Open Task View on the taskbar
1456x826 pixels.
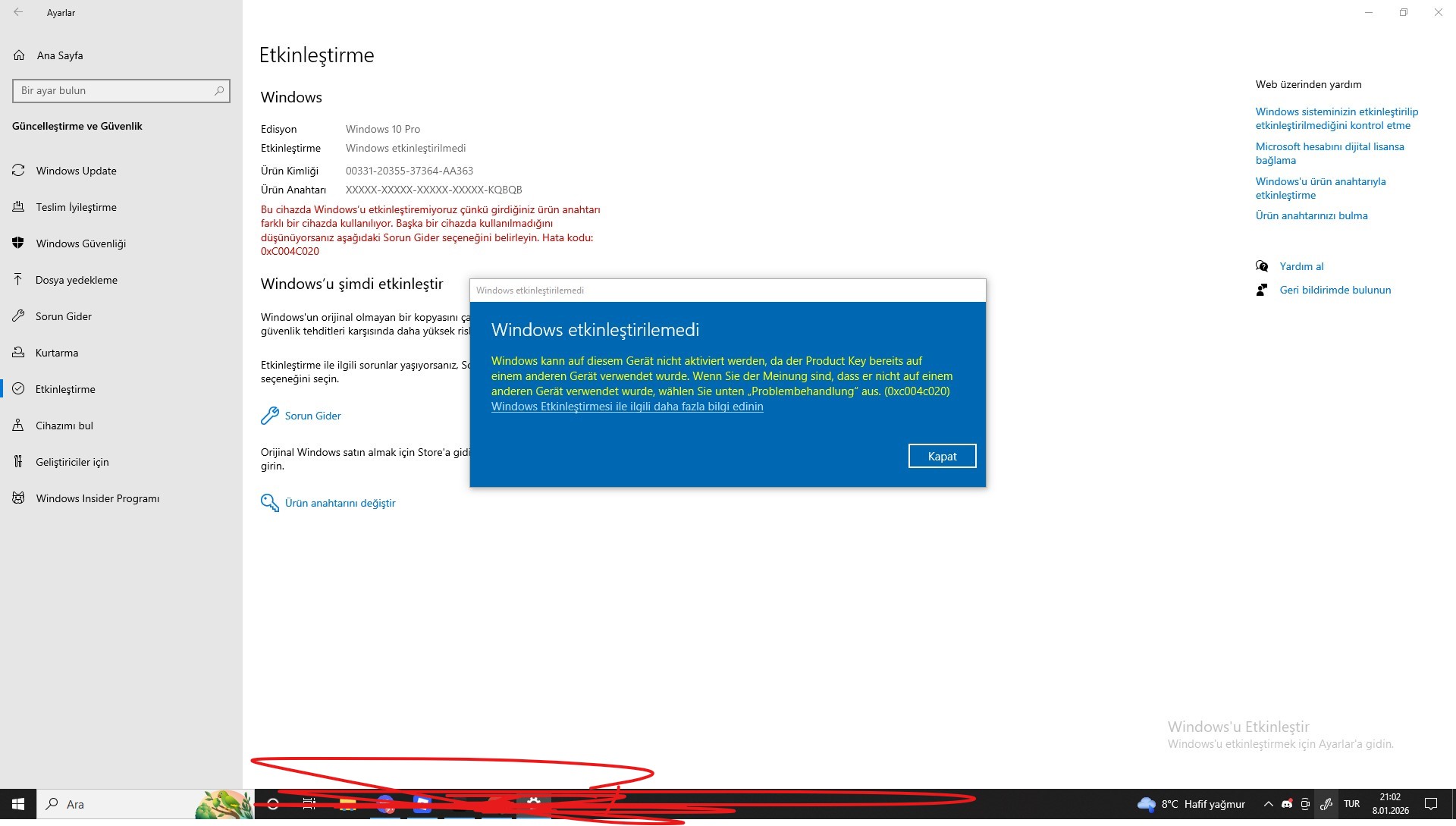pyautogui.click(x=309, y=804)
